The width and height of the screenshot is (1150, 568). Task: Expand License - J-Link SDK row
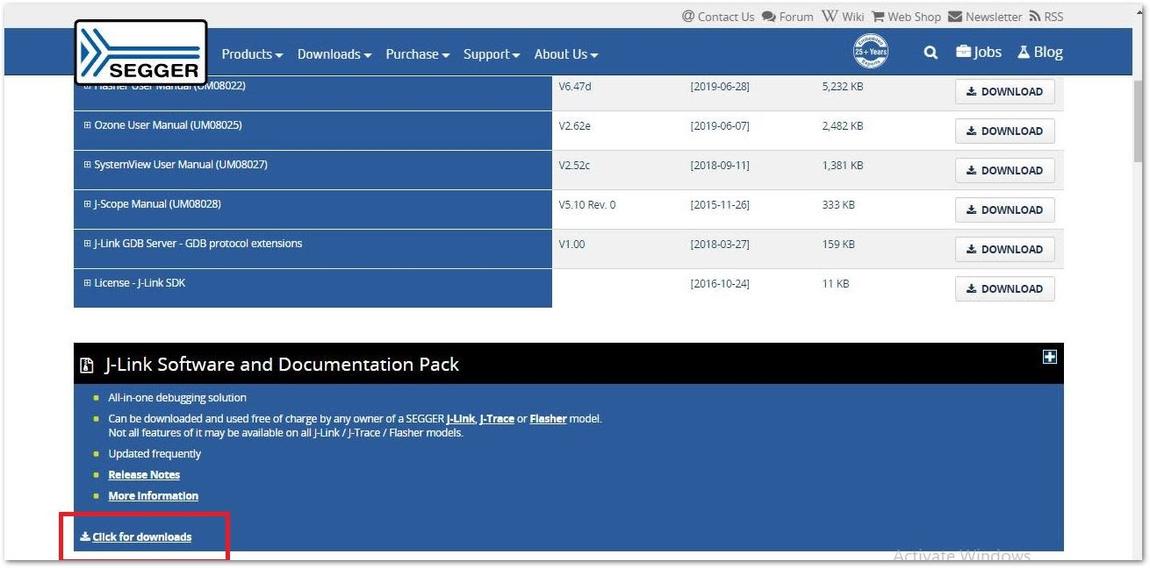pyautogui.click(x=87, y=283)
